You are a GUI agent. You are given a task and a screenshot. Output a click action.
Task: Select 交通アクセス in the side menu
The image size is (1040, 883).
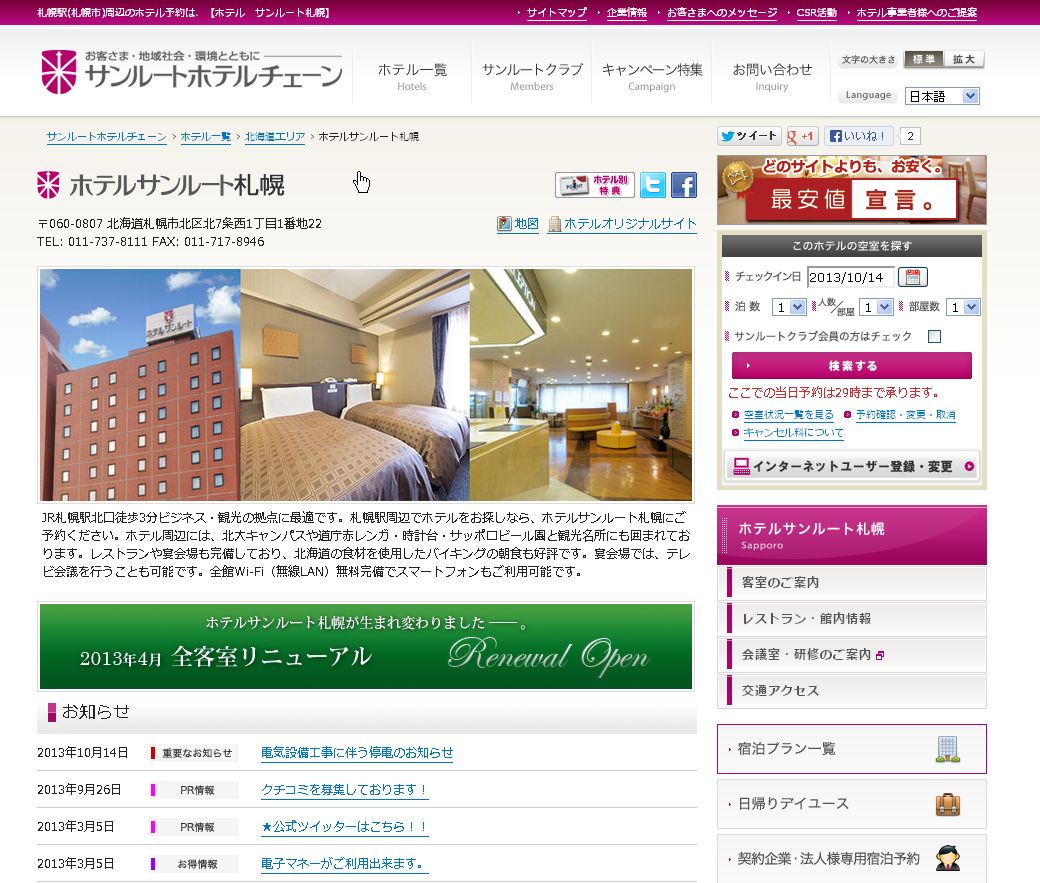tap(852, 691)
